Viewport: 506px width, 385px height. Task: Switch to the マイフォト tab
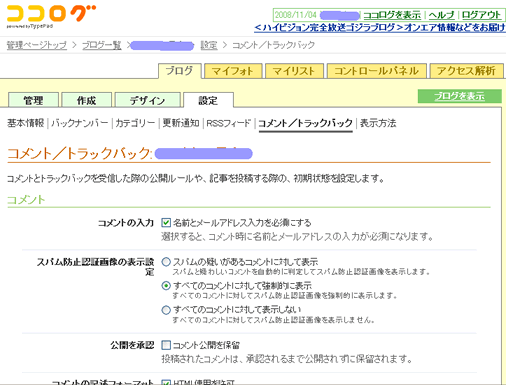(x=233, y=71)
